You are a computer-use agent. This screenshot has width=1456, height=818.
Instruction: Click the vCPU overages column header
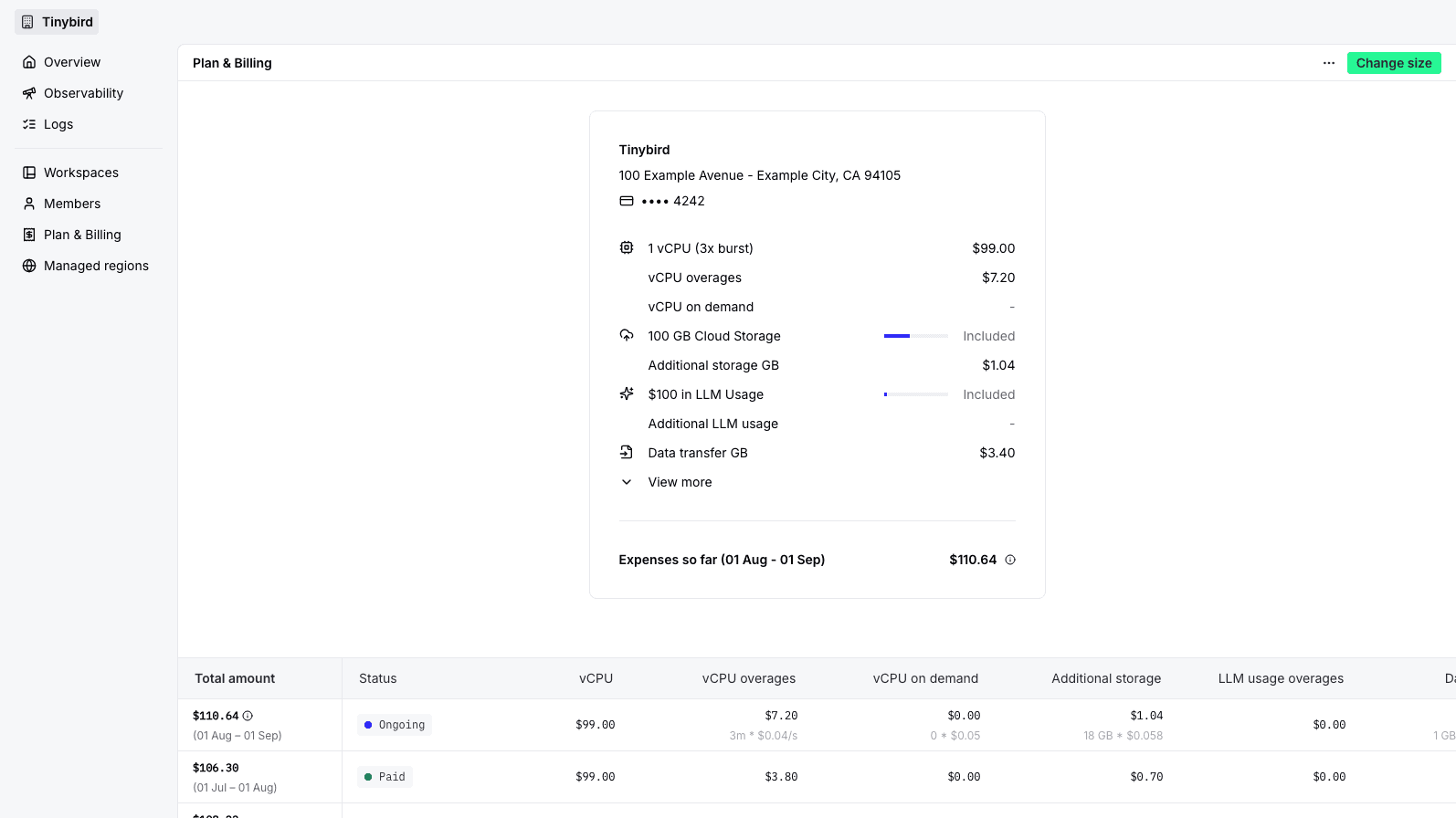coord(749,678)
